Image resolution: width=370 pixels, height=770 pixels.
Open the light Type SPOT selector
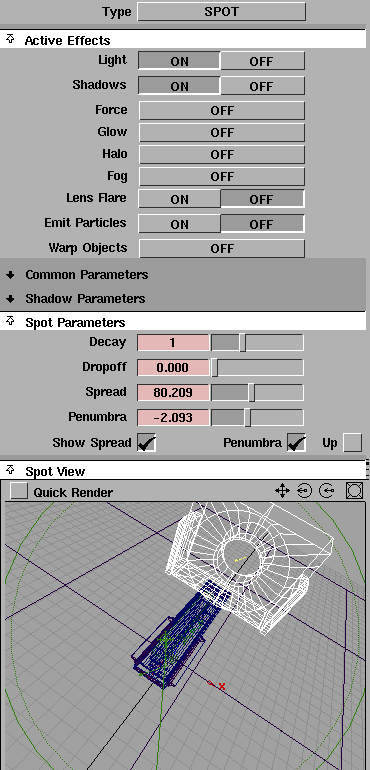coord(222,12)
